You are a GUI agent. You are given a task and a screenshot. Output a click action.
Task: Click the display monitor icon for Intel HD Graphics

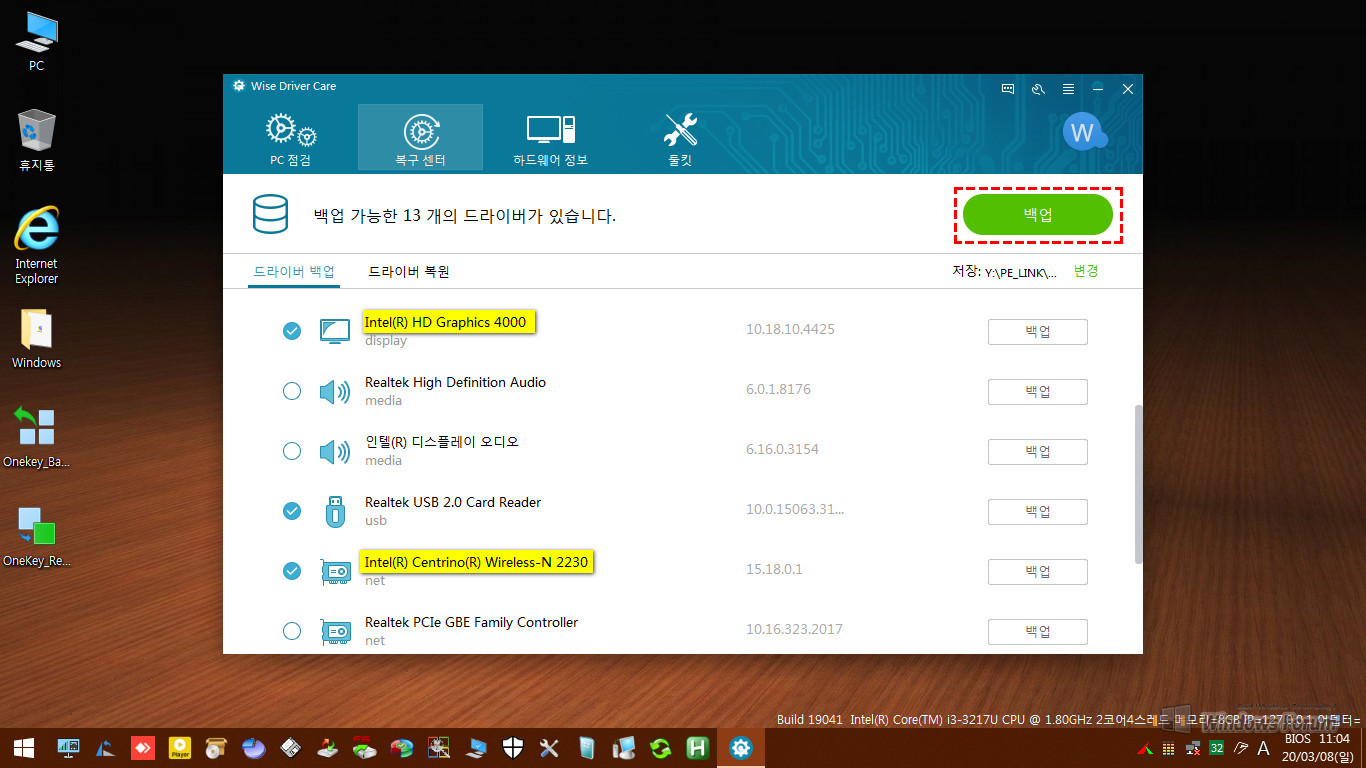(x=335, y=331)
